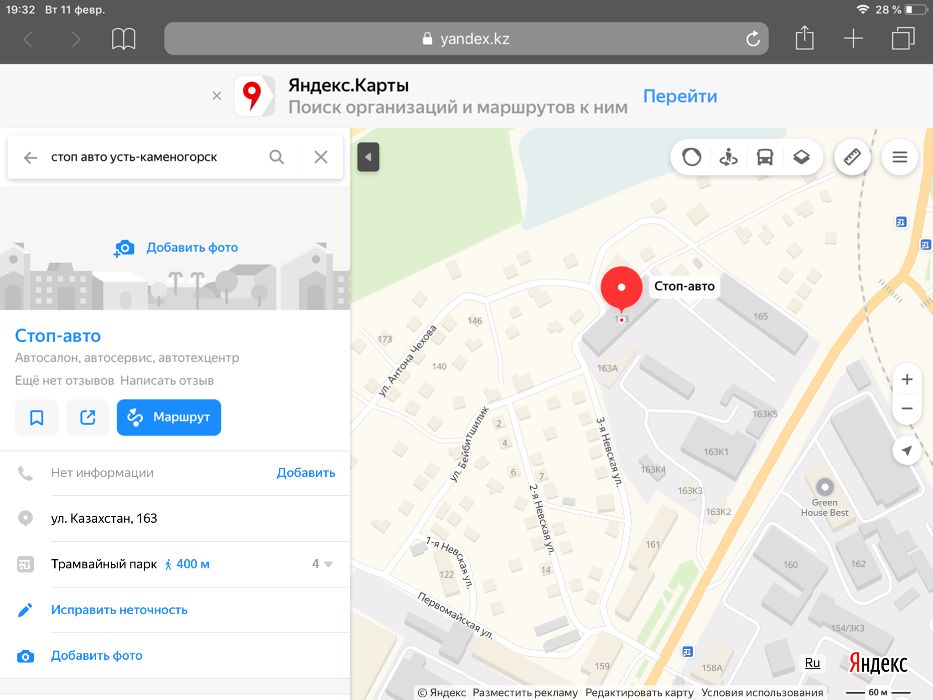The width and height of the screenshot is (933, 700).
Task: Open the Яндекс logo on map
Action: pos(878,663)
